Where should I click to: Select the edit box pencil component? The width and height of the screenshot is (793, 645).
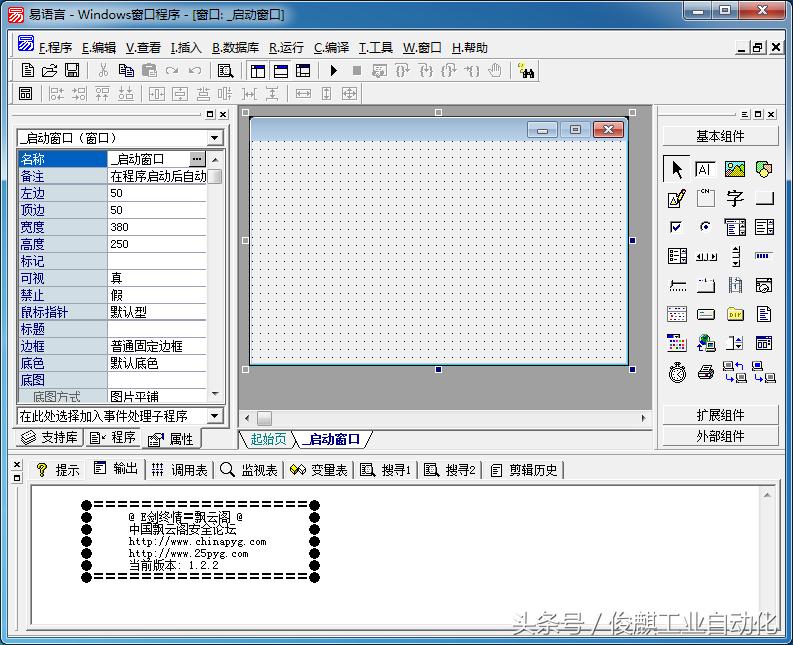pos(677,198)
